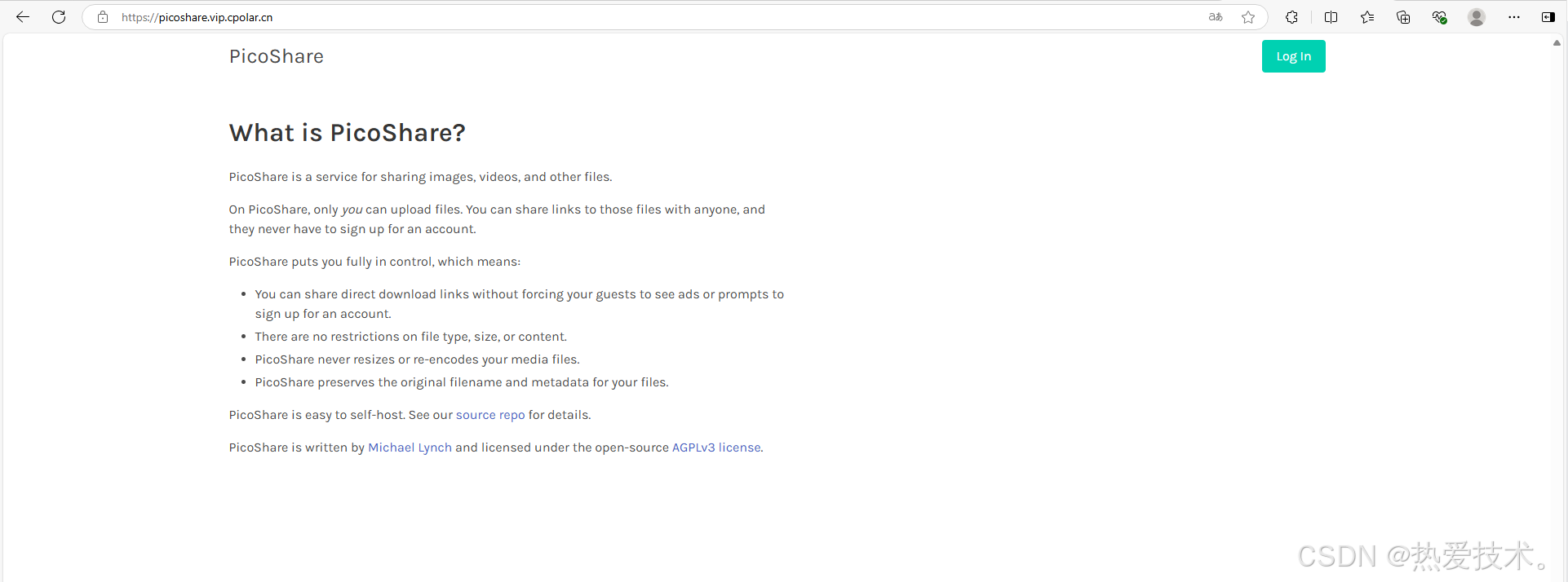The width and height of the screenshot is (1568, 582).
Task: Click the scrollbar up arrow
Action: click(1557, 42)
